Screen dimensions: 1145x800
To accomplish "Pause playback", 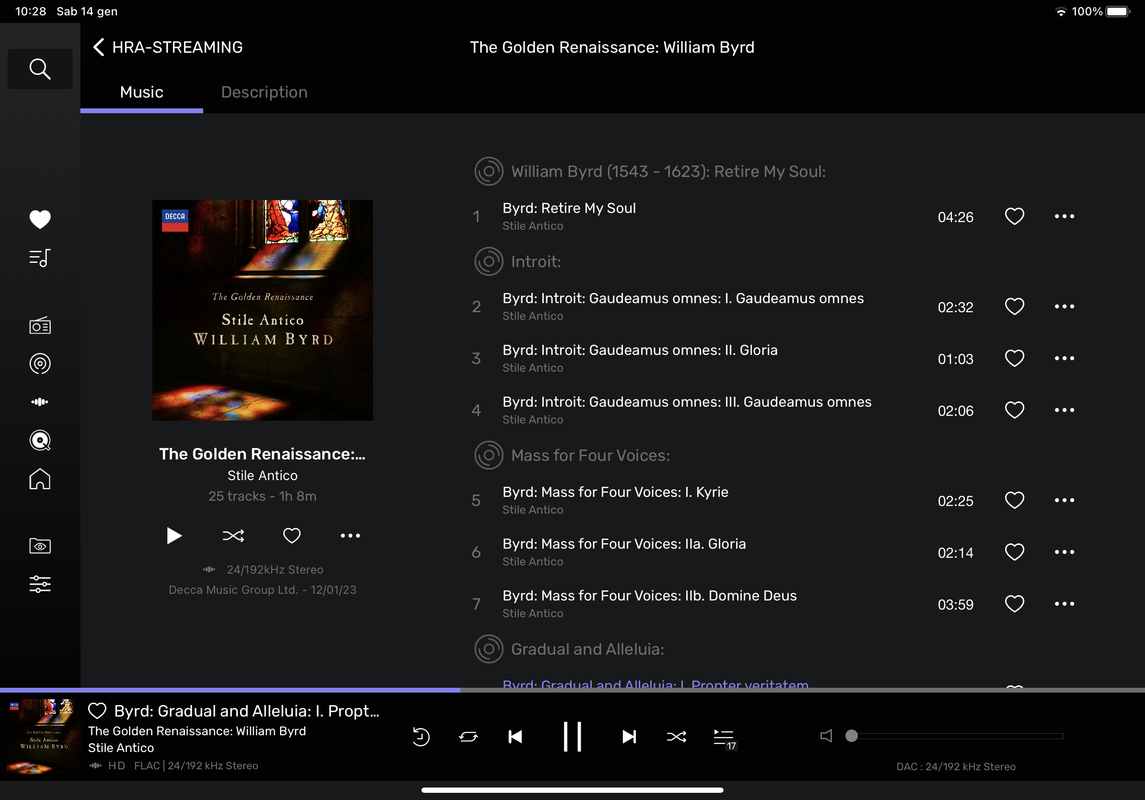I will pyautogui.click(x=572, y=736).
